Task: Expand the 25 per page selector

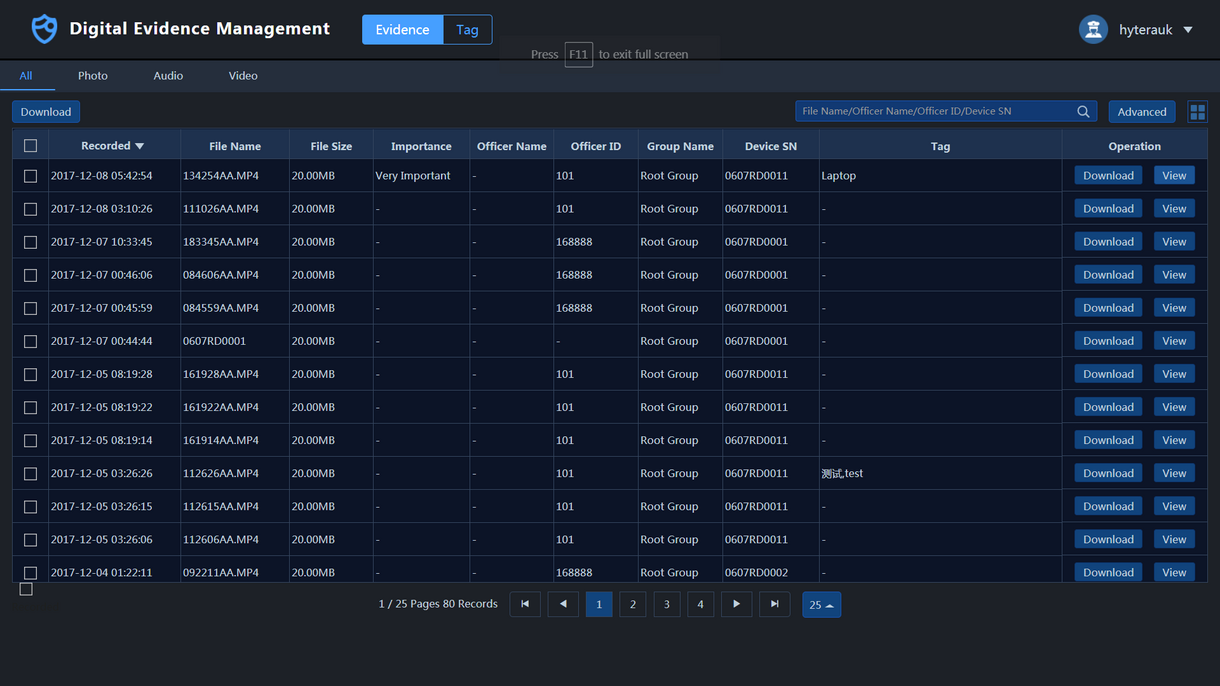Action: pos(821,605)
